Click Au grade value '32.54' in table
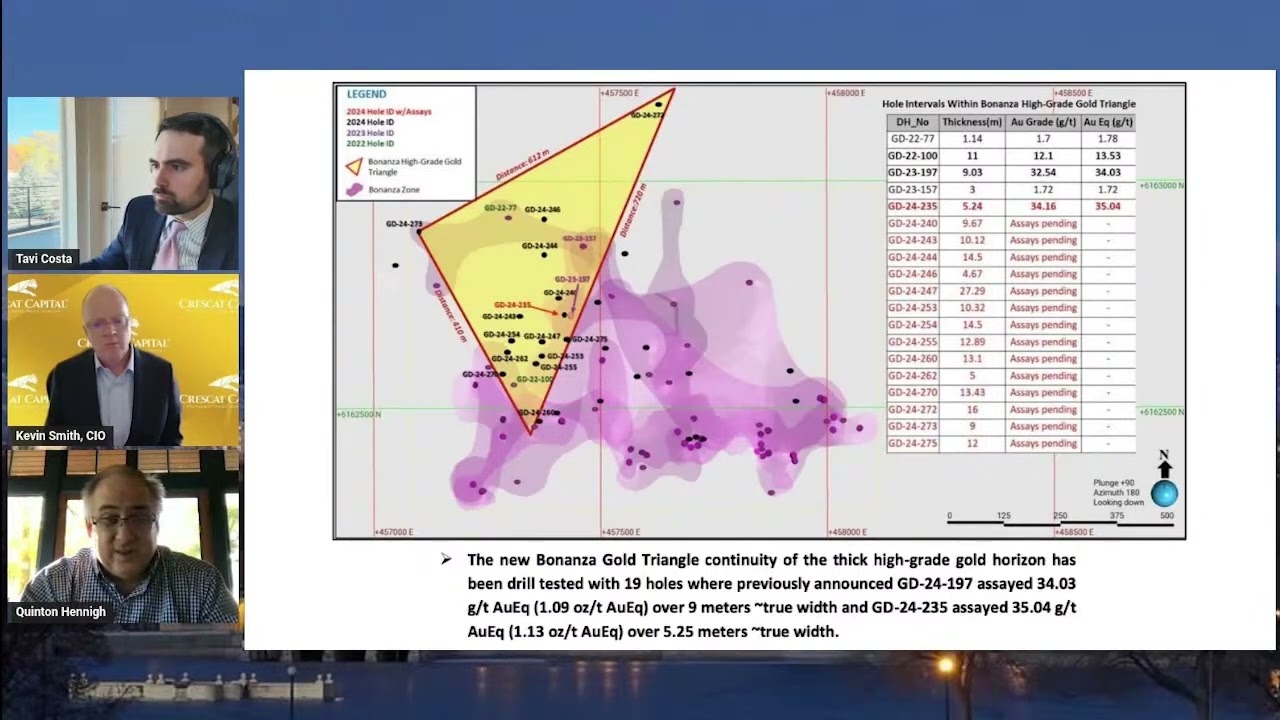 pyautogui.click(x=1043, y=173)
